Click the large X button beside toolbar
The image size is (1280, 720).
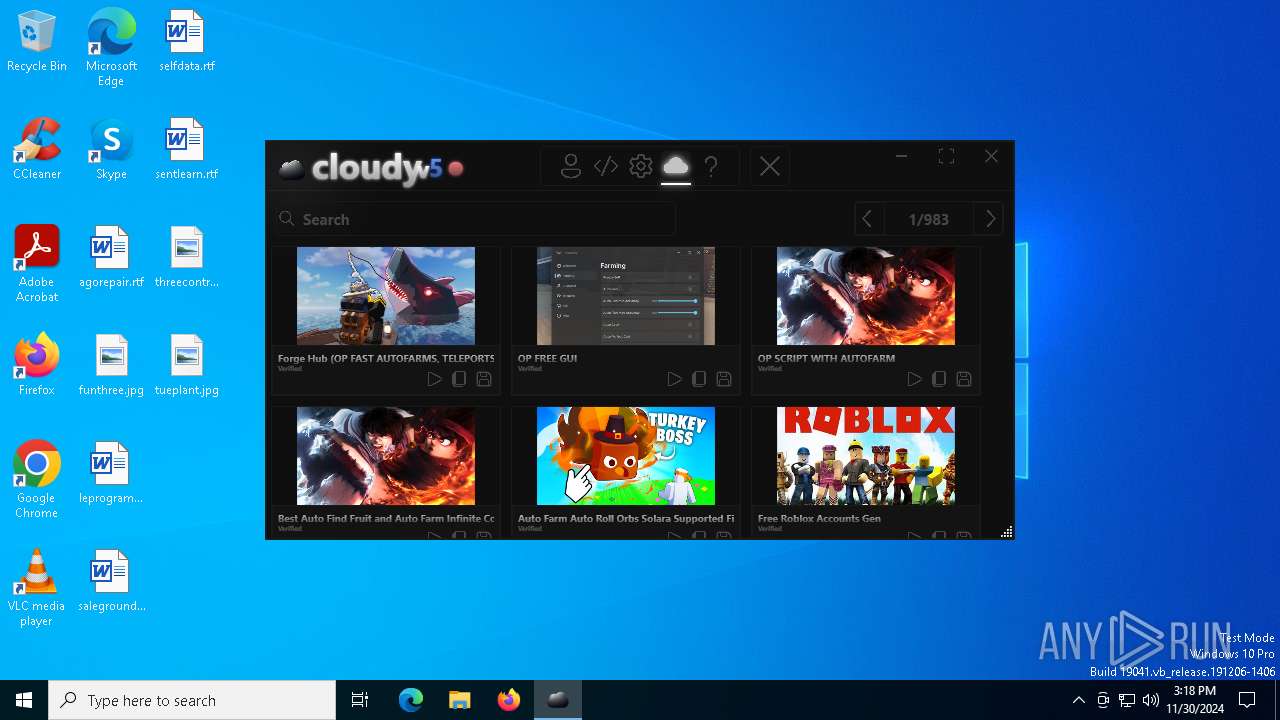tap(769, 167)
